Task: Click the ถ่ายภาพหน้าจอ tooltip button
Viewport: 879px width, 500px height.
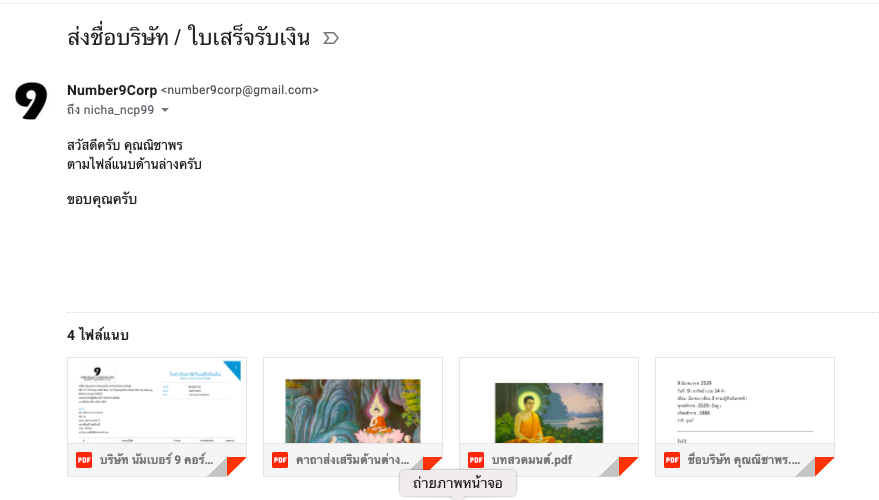Action: [x=458, y=483]
